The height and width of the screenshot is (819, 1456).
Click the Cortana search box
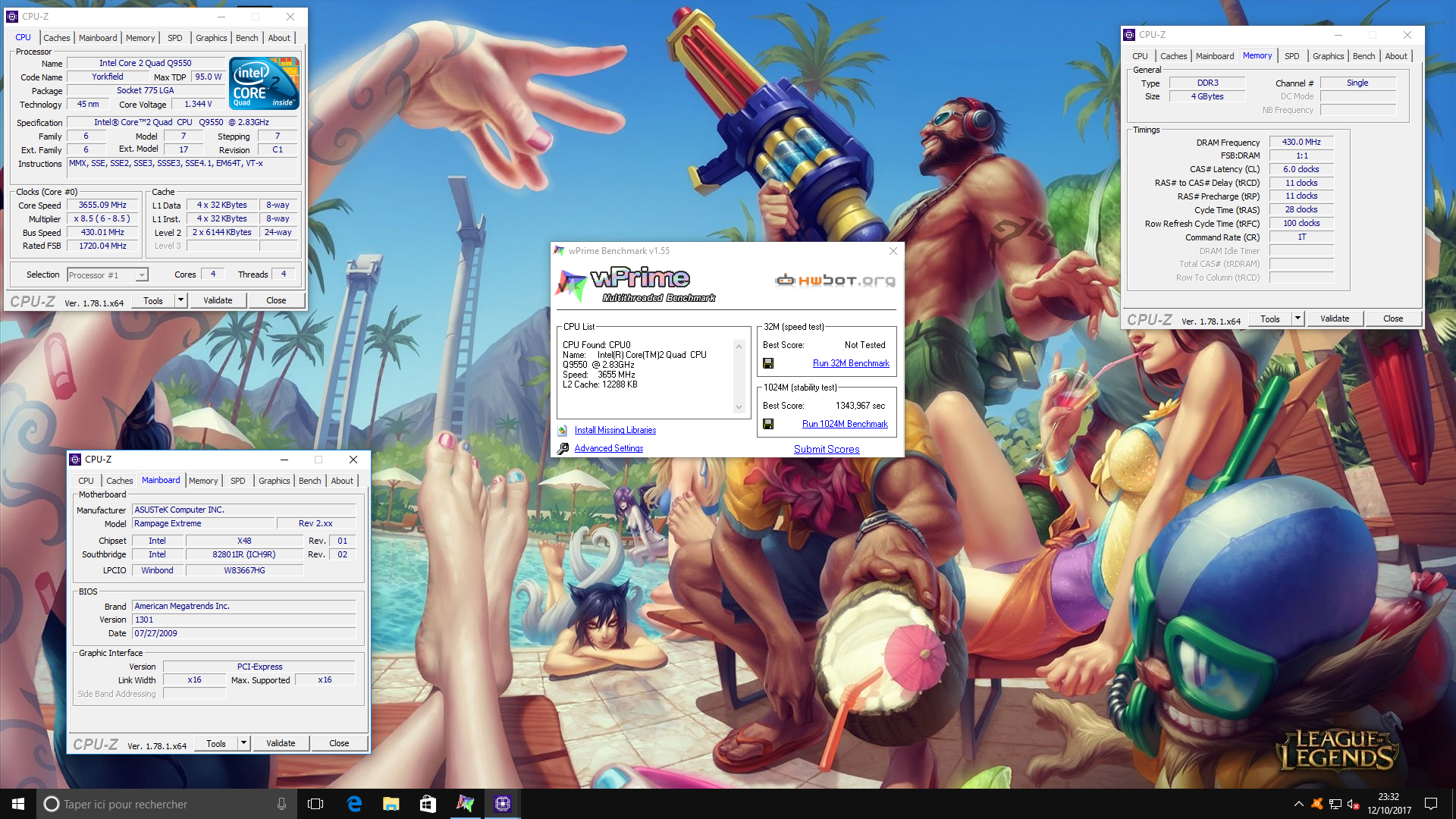[167, 804]
